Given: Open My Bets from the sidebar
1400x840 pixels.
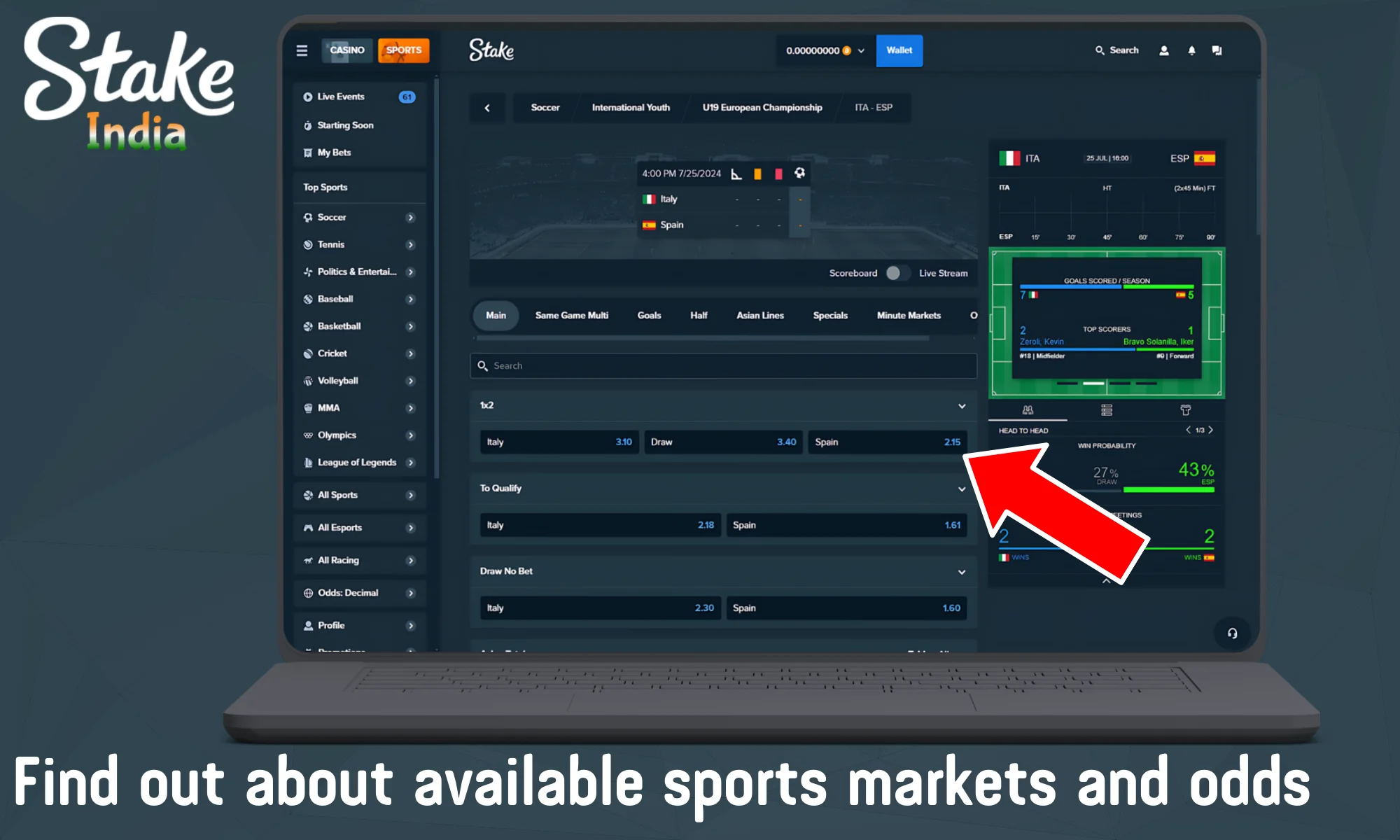Looking at the screenshot, I should point(335,152).
